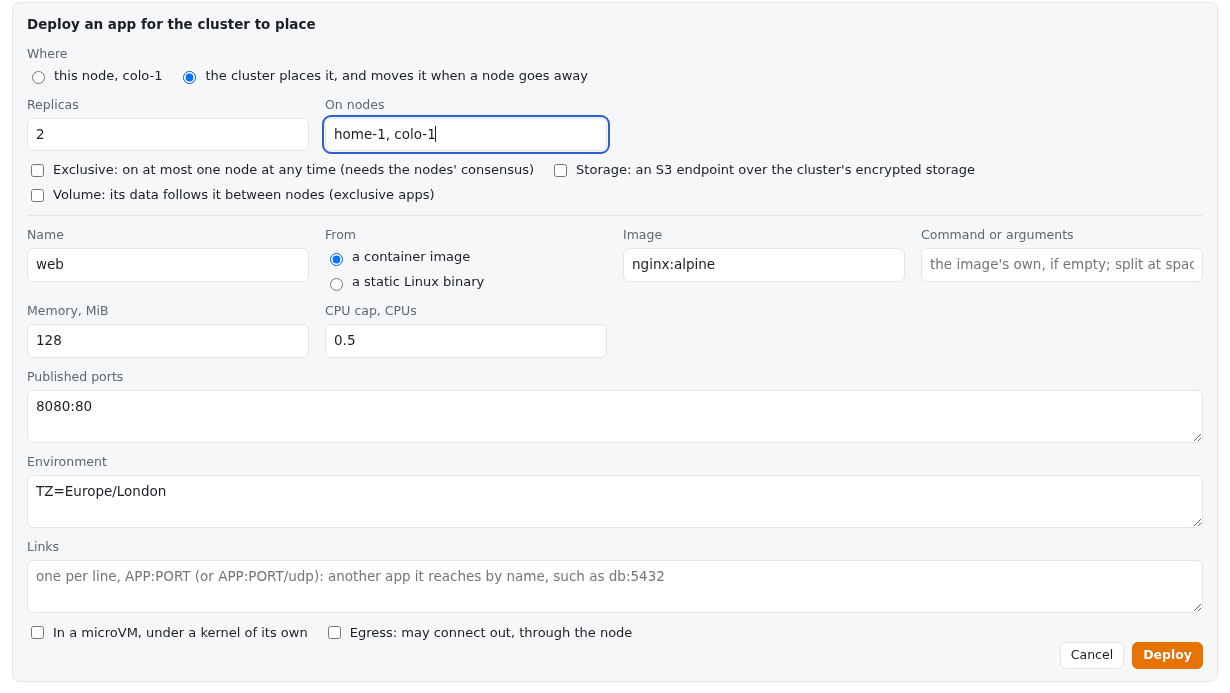1230x693 pixels.
Task: Click the Published ports text area
Action: (x=615, y=416)
